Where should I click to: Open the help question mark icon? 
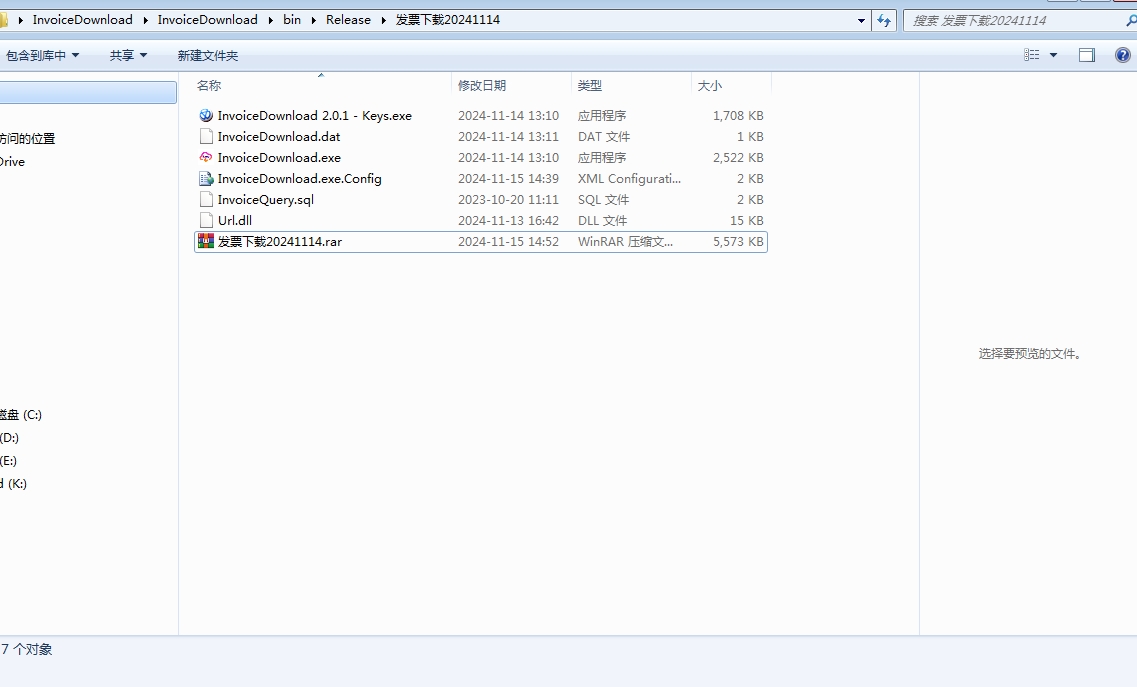pyautogui.click(x=1123, y=55)
